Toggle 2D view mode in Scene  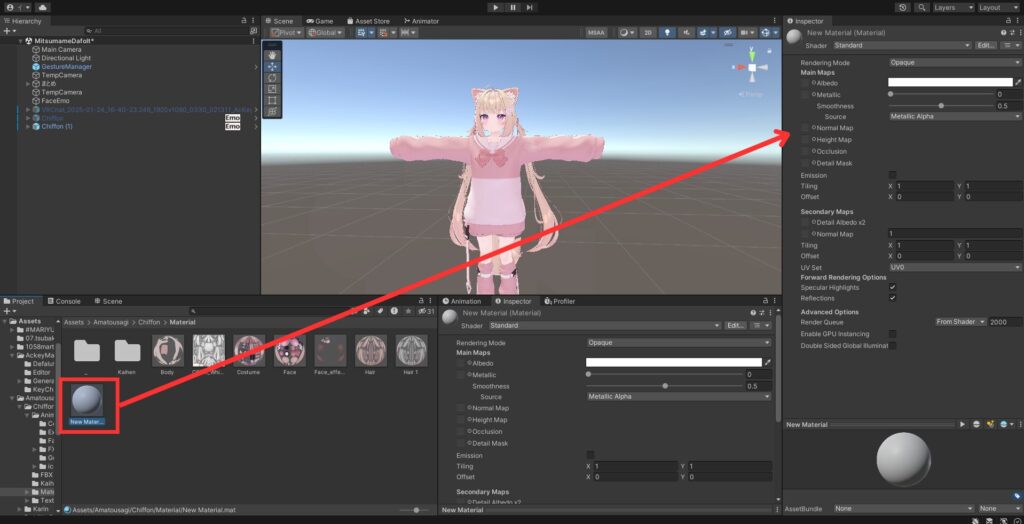[x=648, y=32]
